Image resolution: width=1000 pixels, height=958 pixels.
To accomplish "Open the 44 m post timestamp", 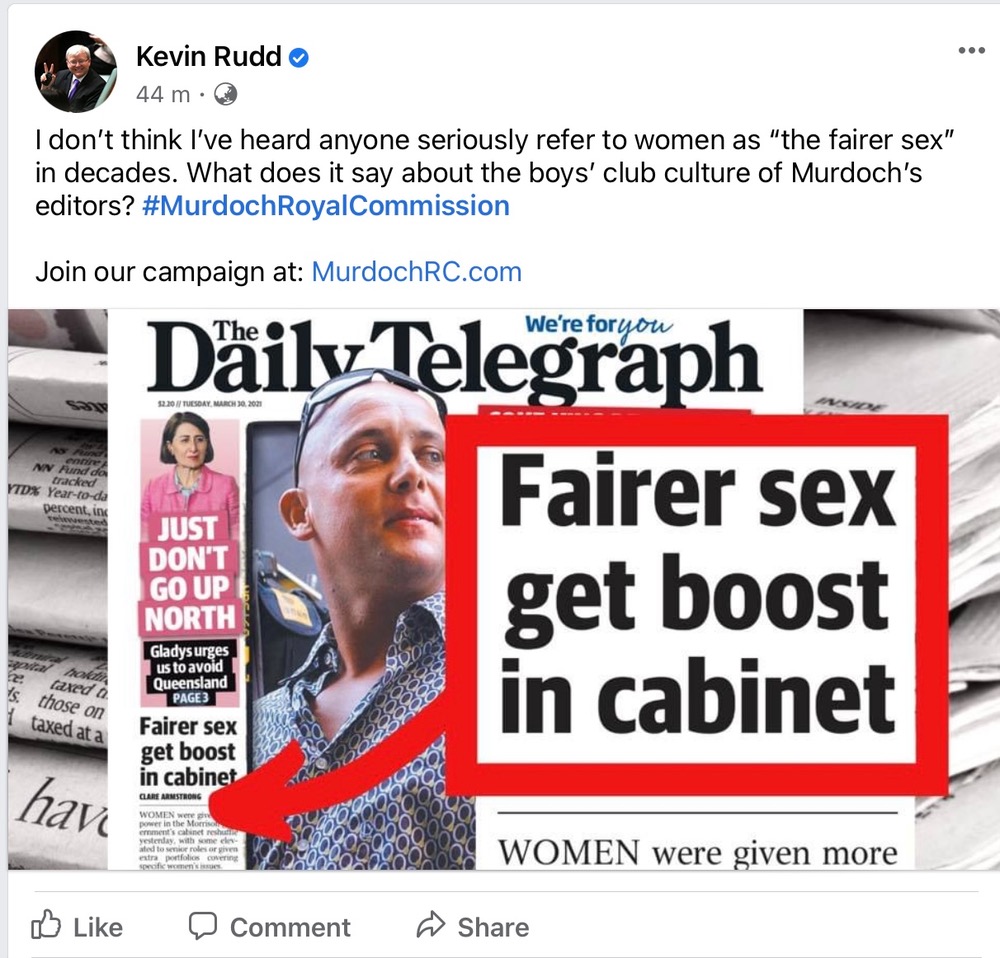I will tap(163, 94).
